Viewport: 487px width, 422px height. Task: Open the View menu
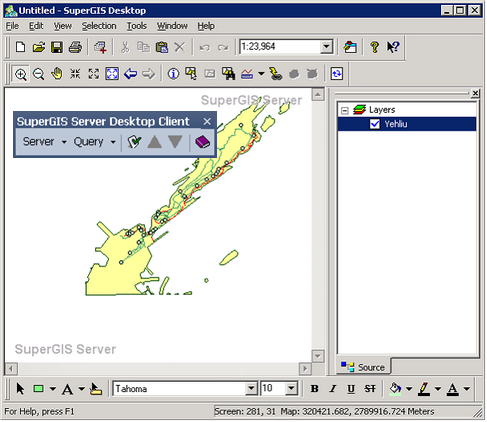(63, 26)
